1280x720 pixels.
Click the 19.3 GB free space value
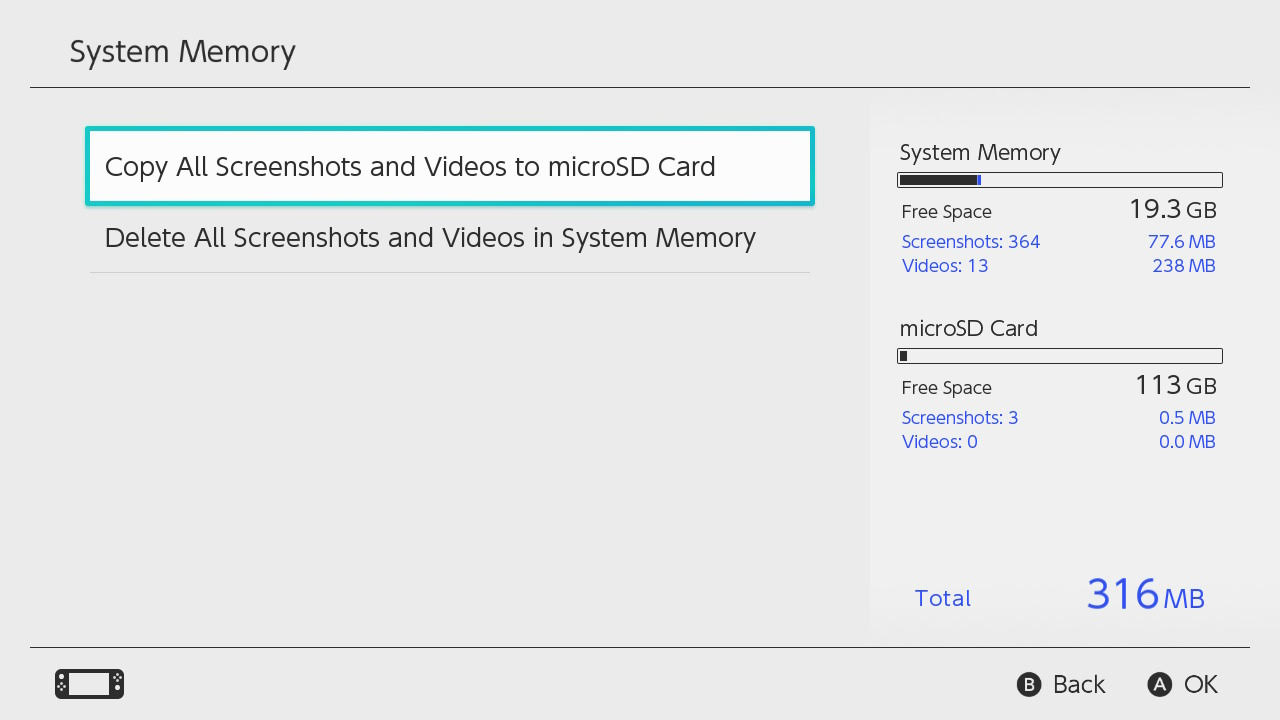coord(1173,210)
